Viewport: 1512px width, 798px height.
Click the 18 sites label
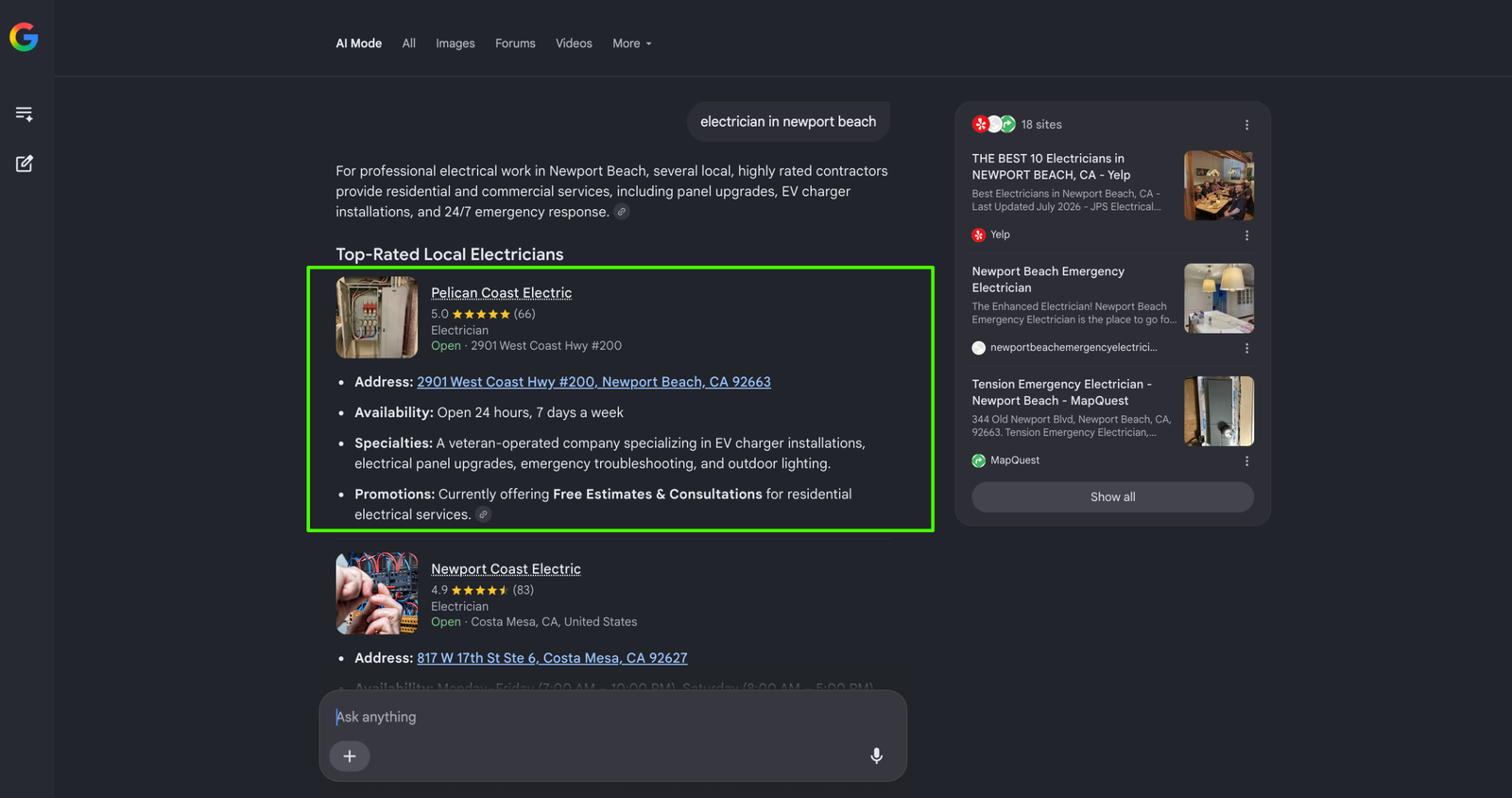tap(1041, 125)
